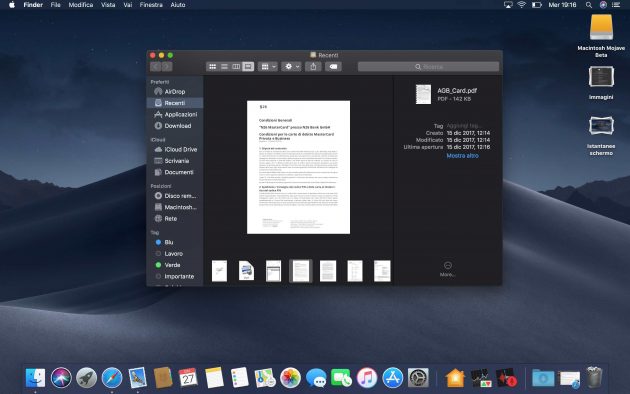The height and width of the screenshot is (394, 630).
Task: Focus the Finder search field
Action: pos(428,67)
